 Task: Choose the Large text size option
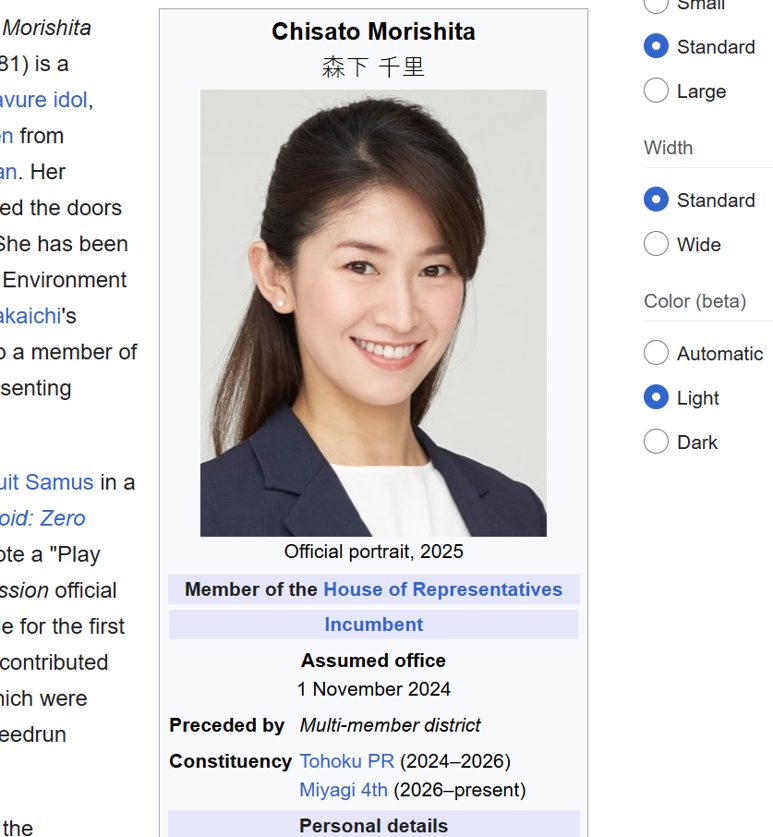(656, 90)
